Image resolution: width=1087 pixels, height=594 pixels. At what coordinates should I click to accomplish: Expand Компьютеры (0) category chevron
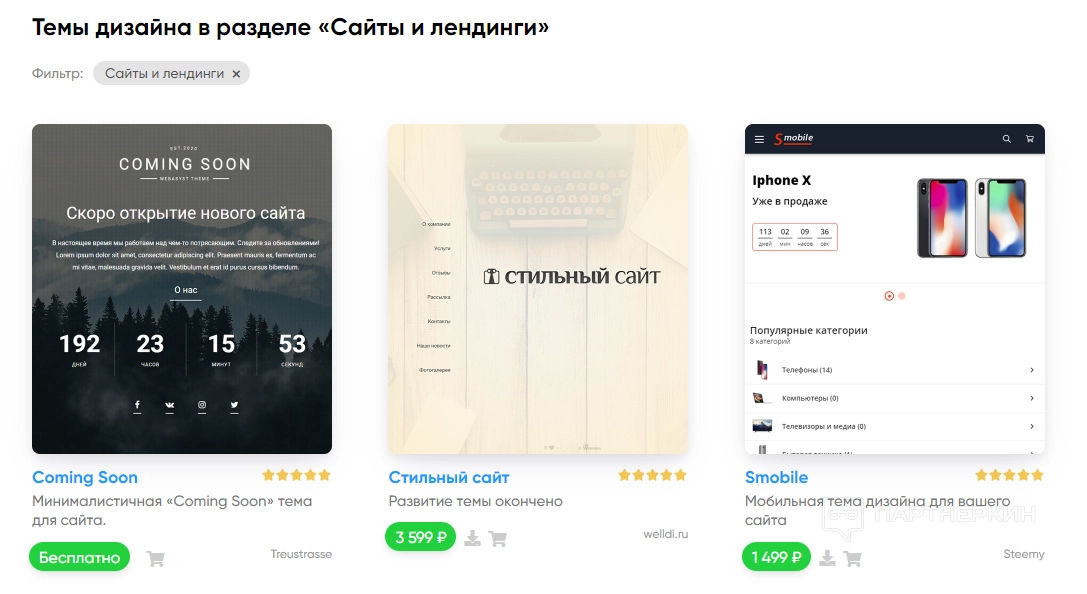tap(1032, 399)
